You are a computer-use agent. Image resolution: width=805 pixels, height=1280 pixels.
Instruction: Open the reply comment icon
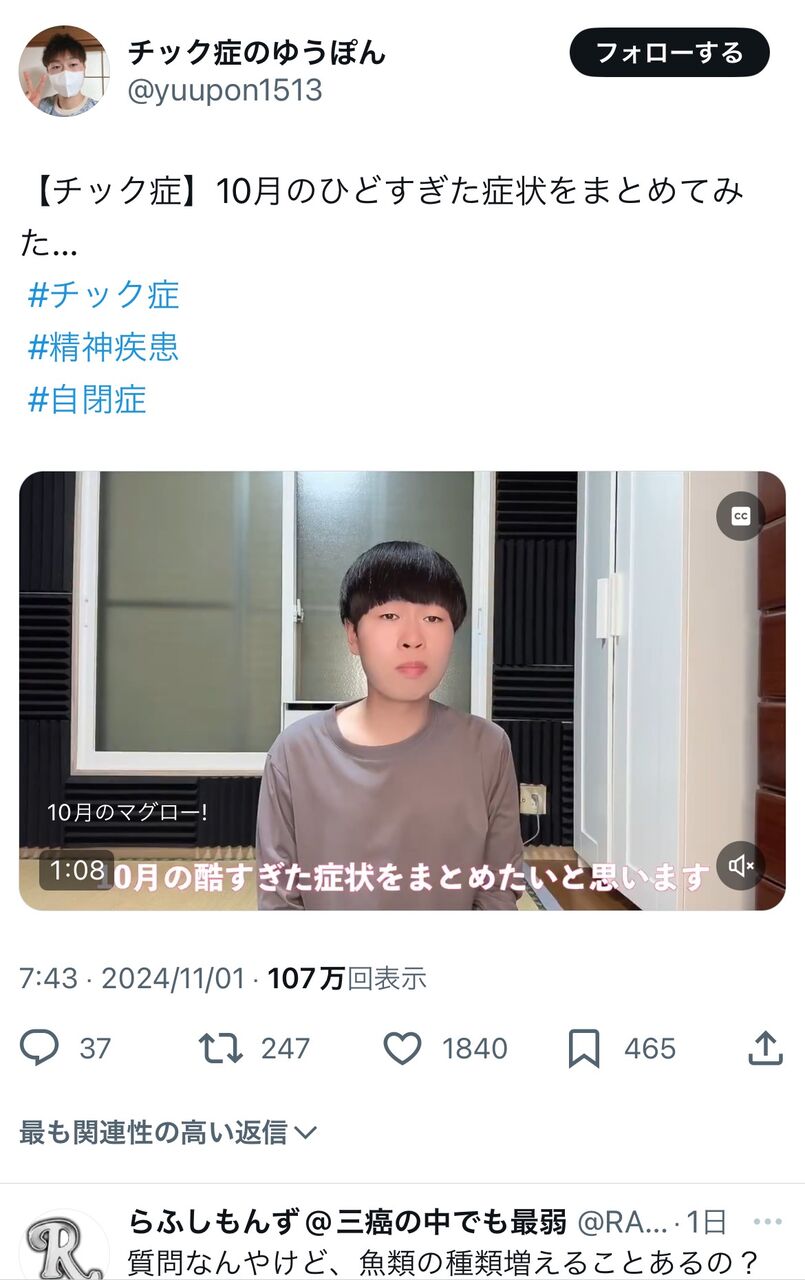pyautogui.click(x=40, y=1048)
